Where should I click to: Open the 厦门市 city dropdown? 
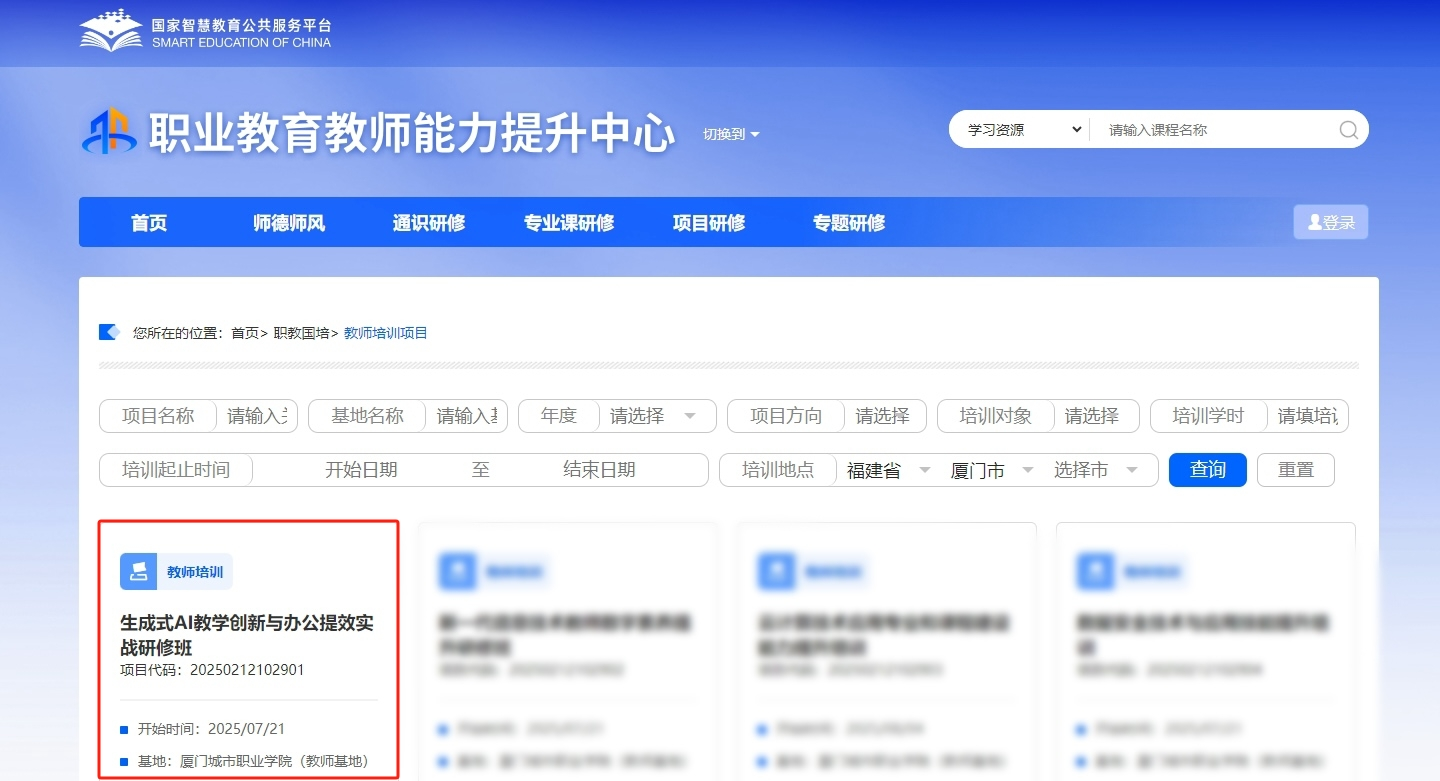click(x=992, y=470)
